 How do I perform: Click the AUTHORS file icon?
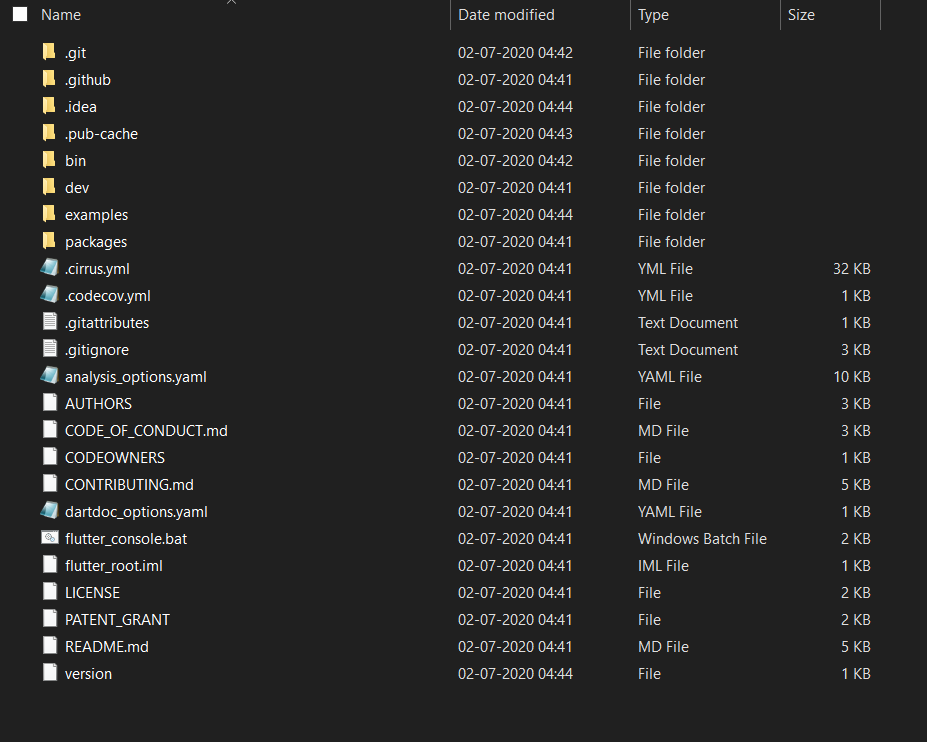[x=50, y=403]
